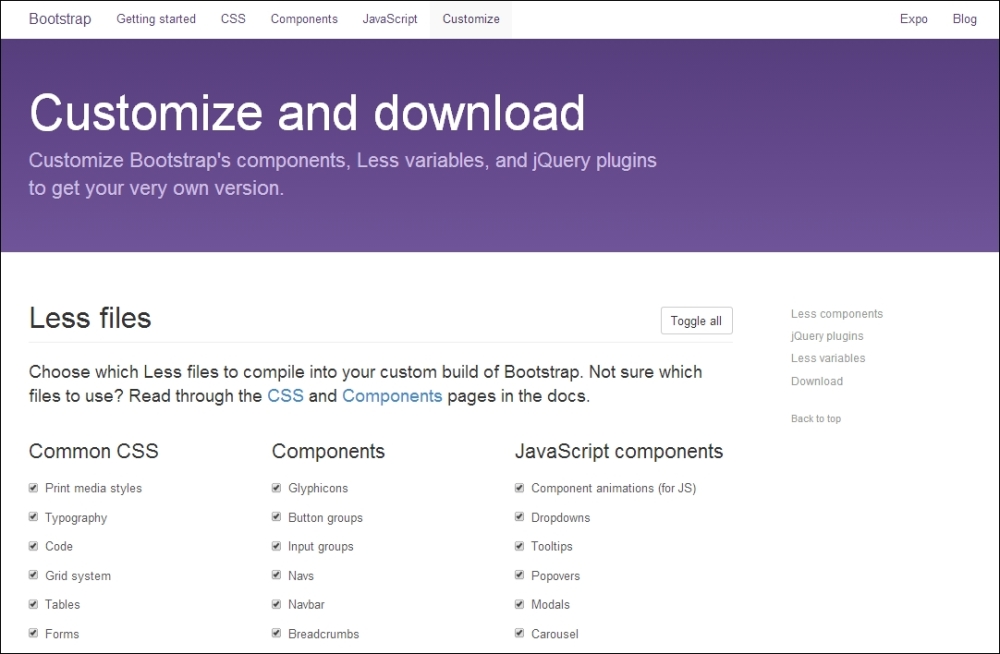Uncheck the Dropdowns checkbox
Screen dimensions: 1000x654
(x=519, y=517)
